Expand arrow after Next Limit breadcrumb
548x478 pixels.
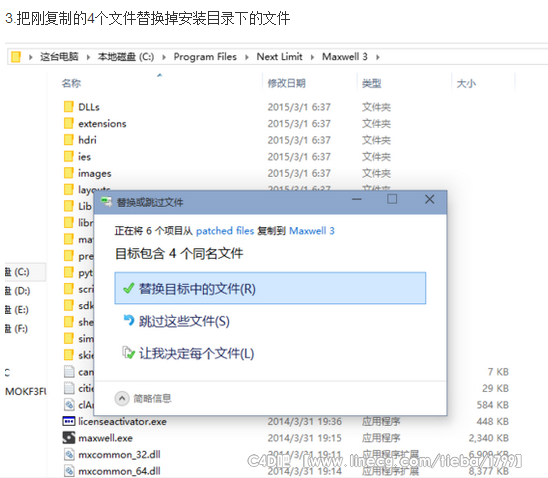click(312, 57)
